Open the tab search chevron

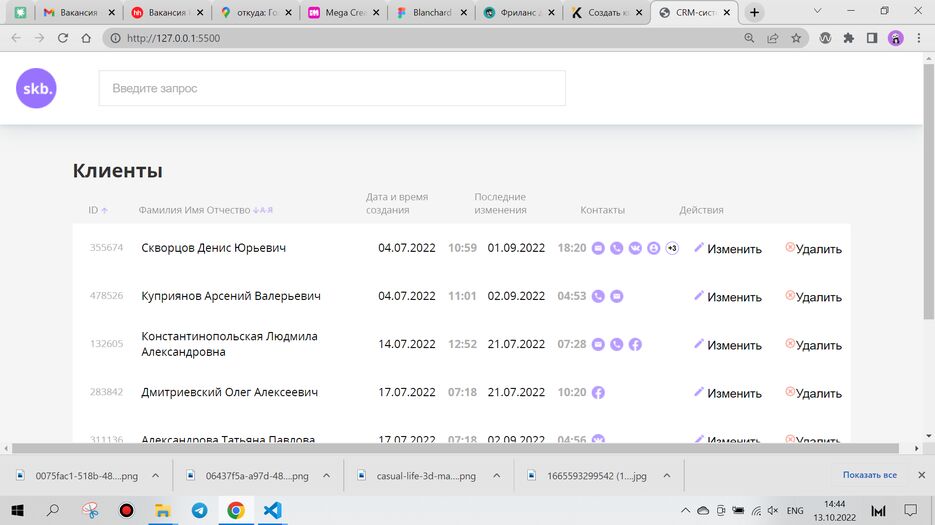[x=818, y=11]
